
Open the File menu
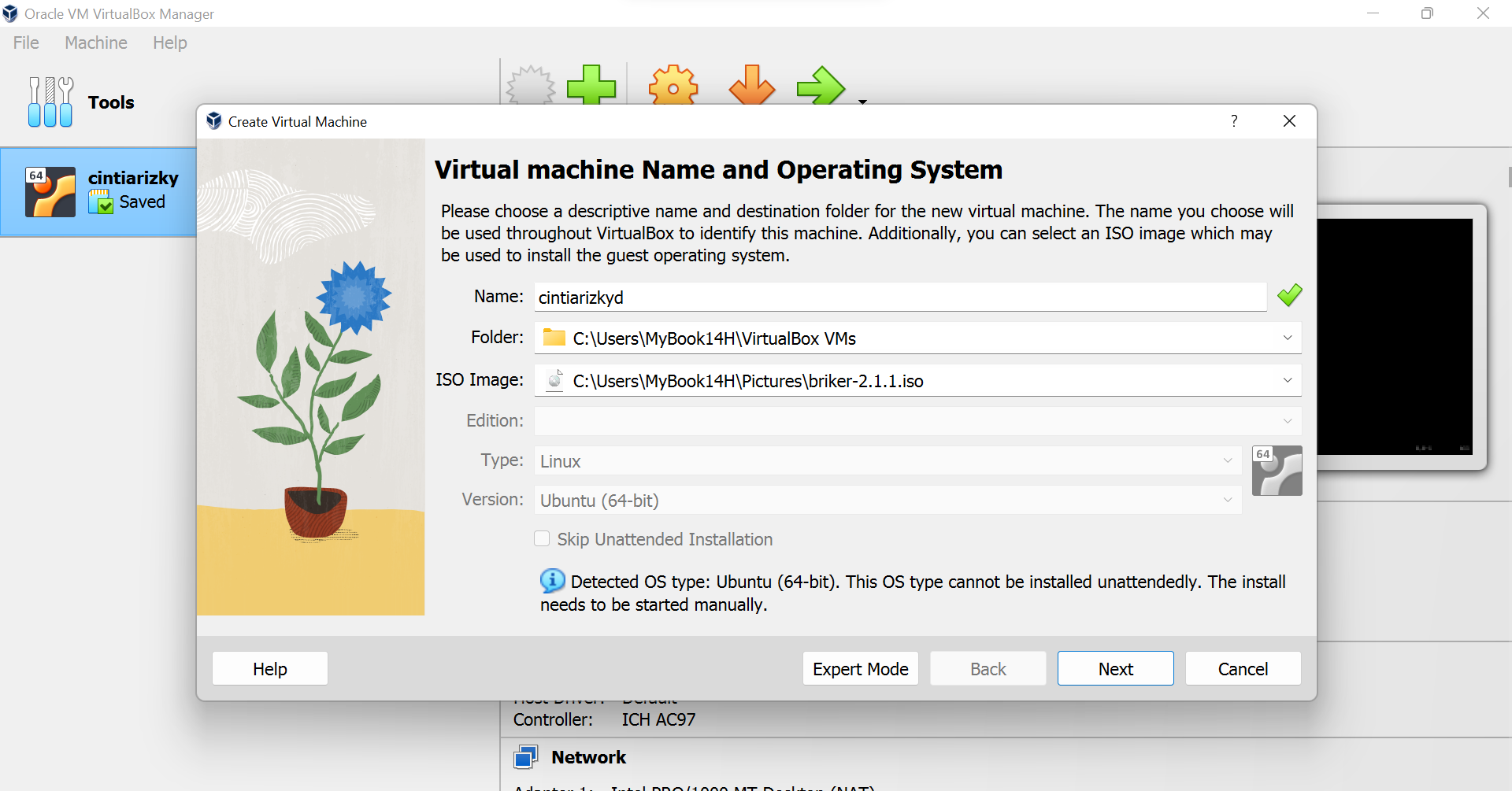pos(26,43)
